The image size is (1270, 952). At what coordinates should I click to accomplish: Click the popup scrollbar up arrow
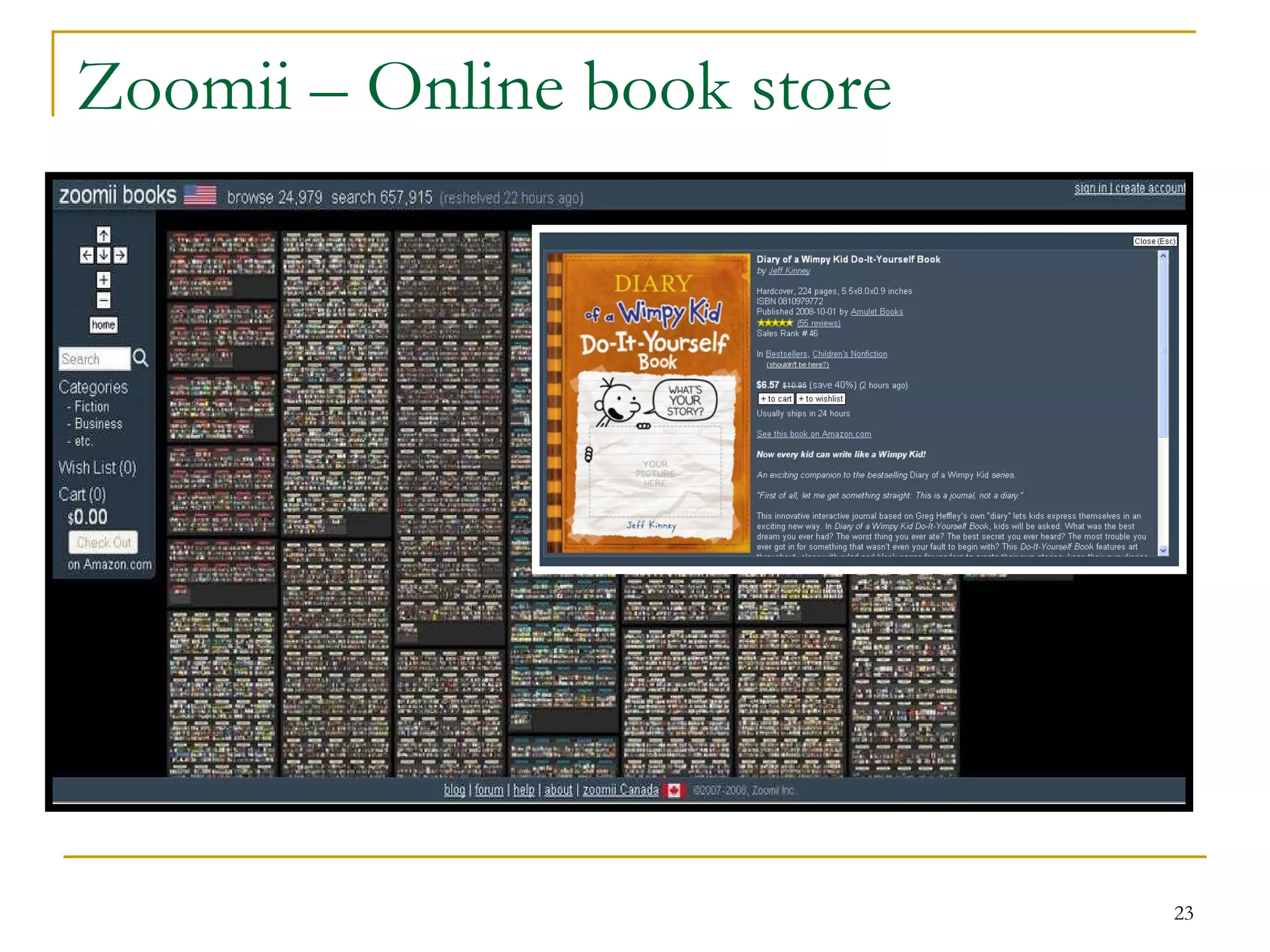(1163, 256)
